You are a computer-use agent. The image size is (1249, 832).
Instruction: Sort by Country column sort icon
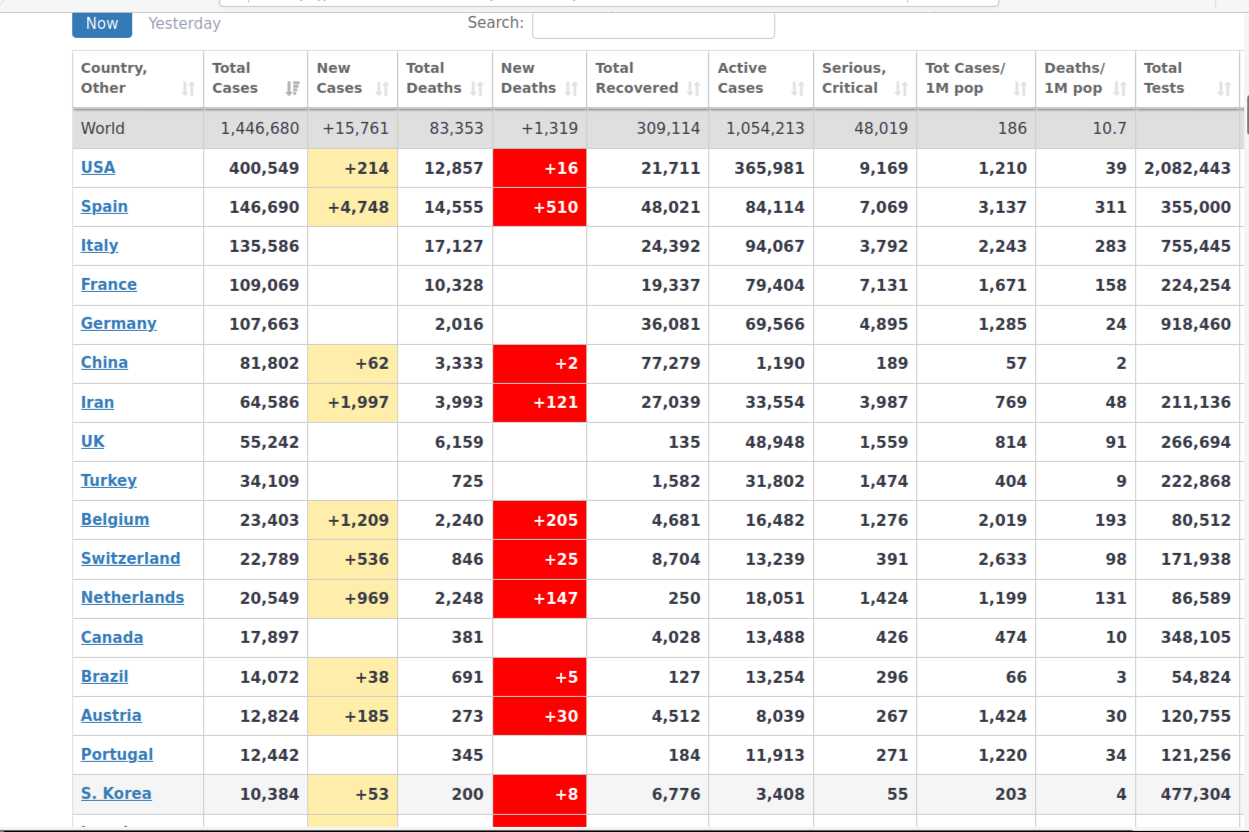point(188,89)
